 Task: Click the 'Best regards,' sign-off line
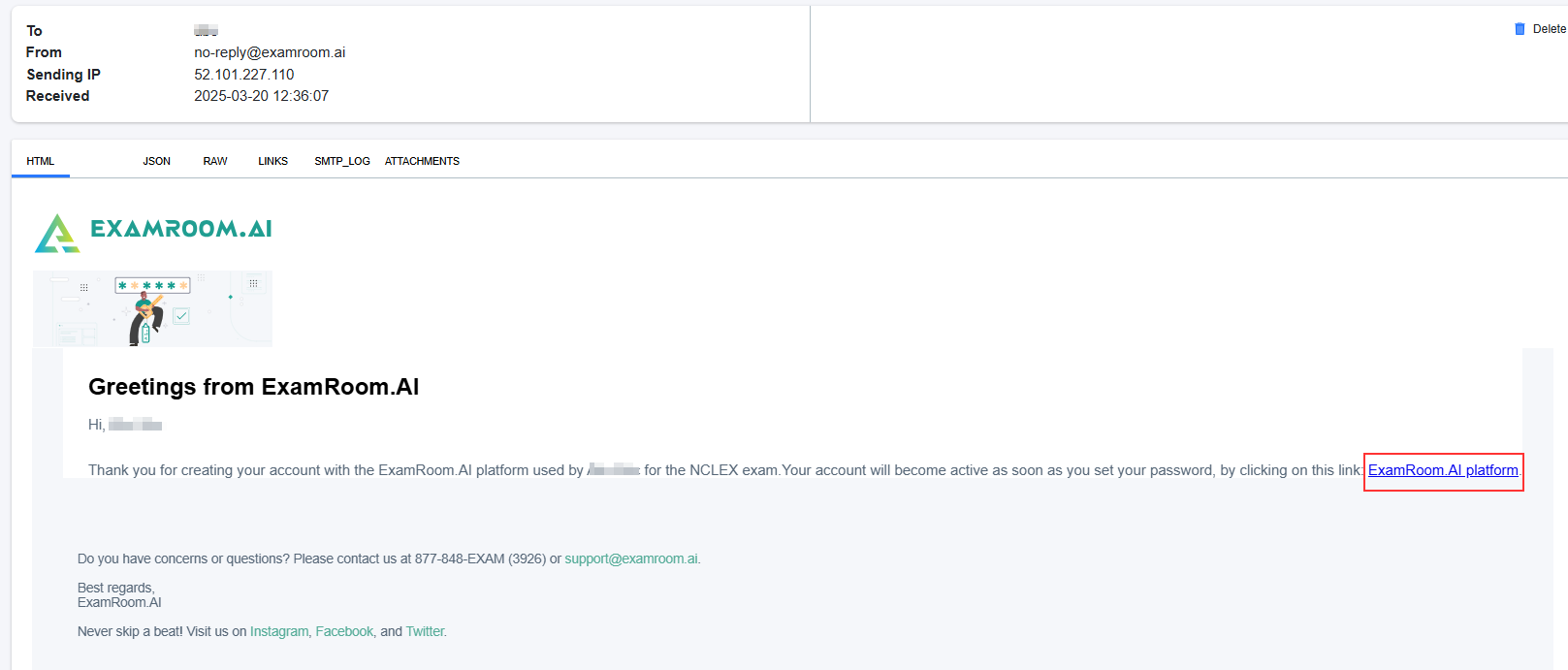click(x=116, y=588)
